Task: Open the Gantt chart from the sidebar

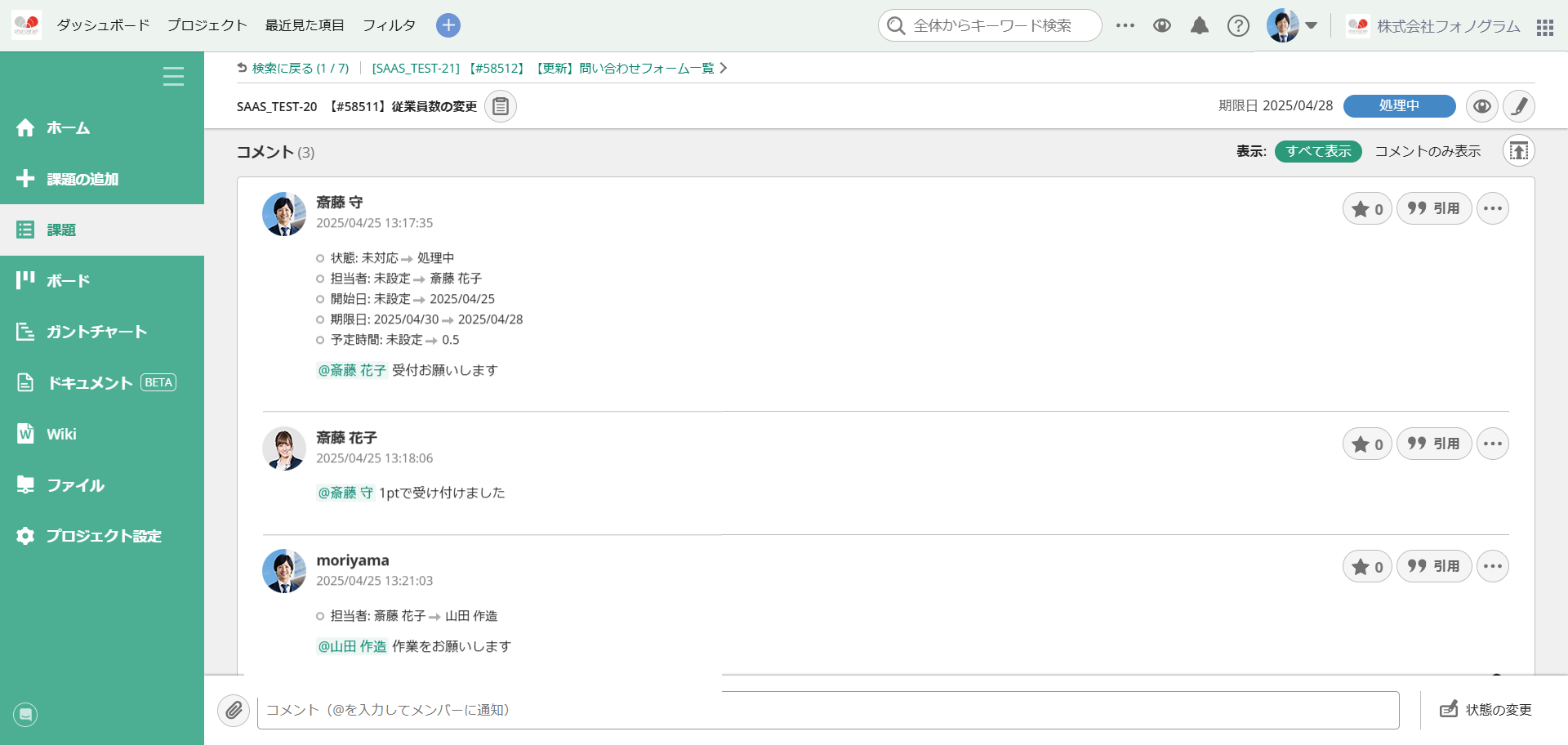Action: pos(97,332)
